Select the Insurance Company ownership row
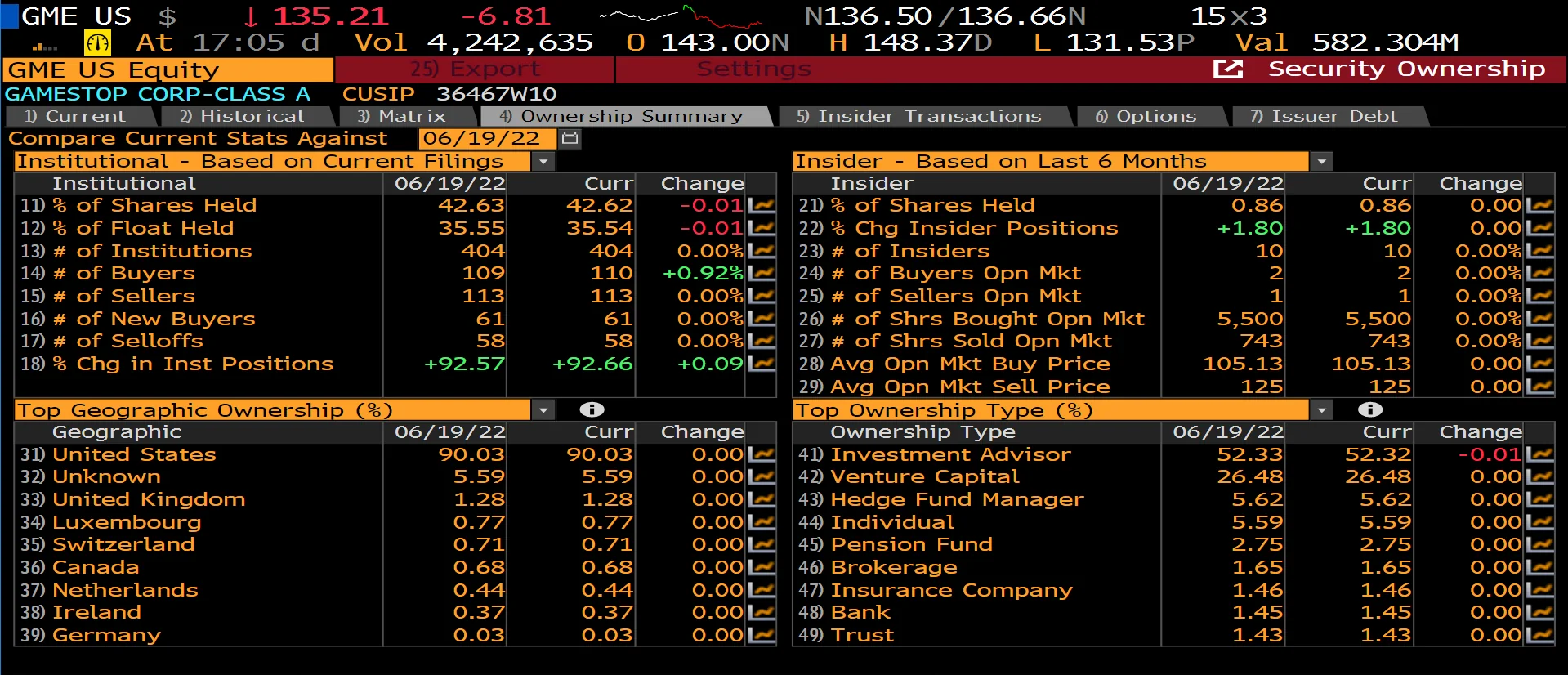The width and height of the screenshot is (1568, 675). [x=1173, y=590]
